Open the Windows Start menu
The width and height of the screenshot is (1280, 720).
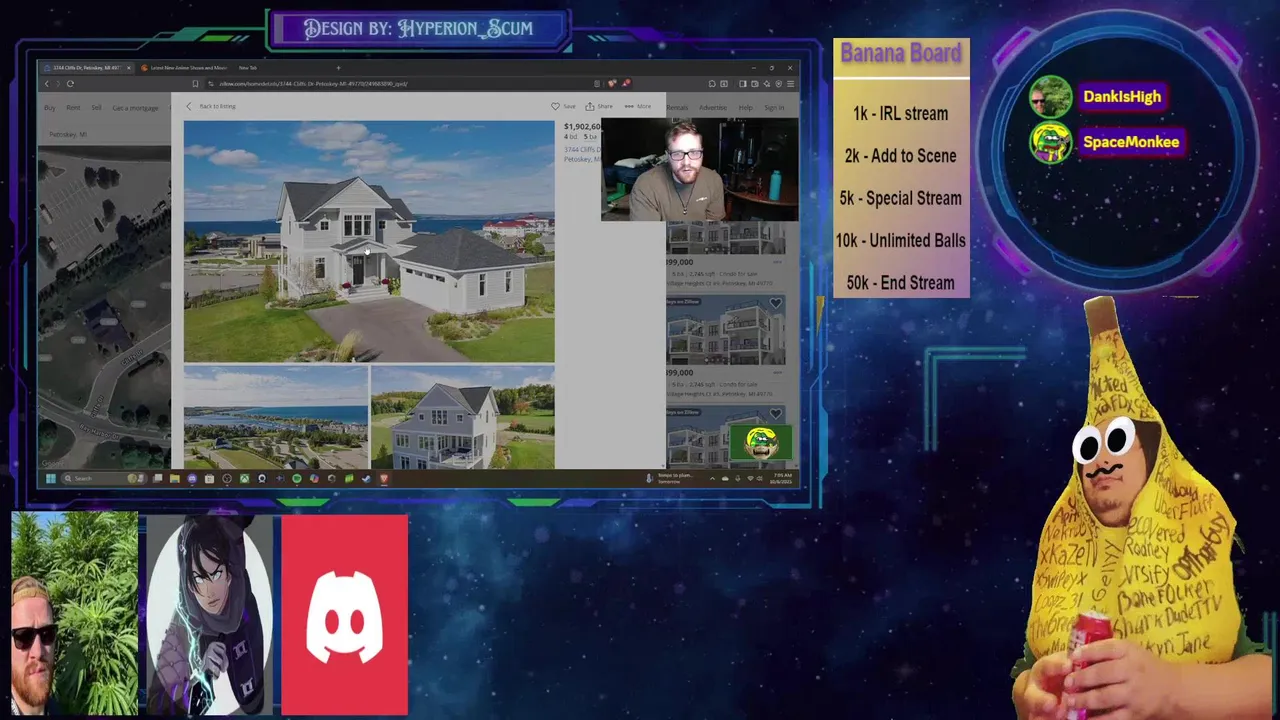[x=51, y=478]
